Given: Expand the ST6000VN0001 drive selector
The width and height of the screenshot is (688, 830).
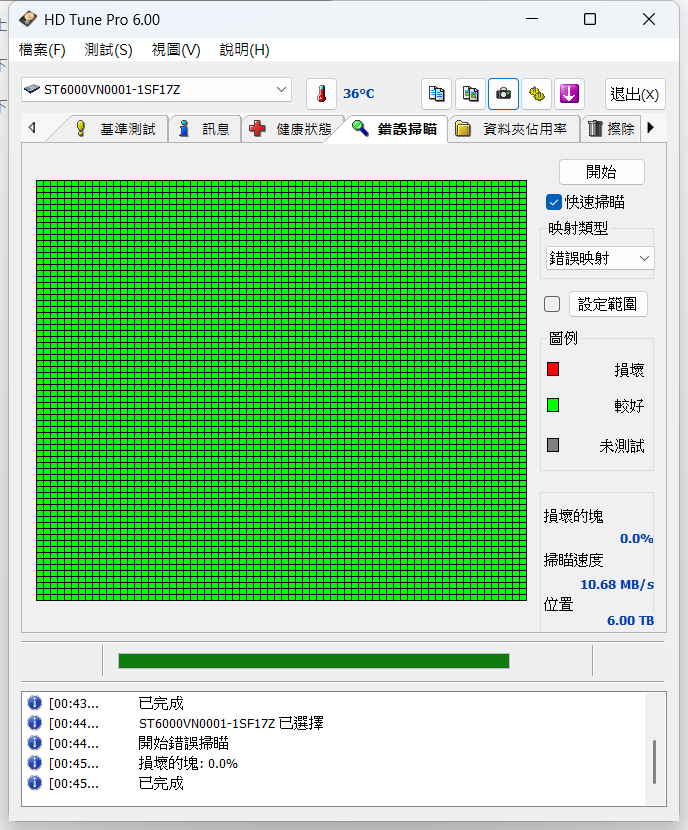Looking at the screenshot, I should click(156, 89).
